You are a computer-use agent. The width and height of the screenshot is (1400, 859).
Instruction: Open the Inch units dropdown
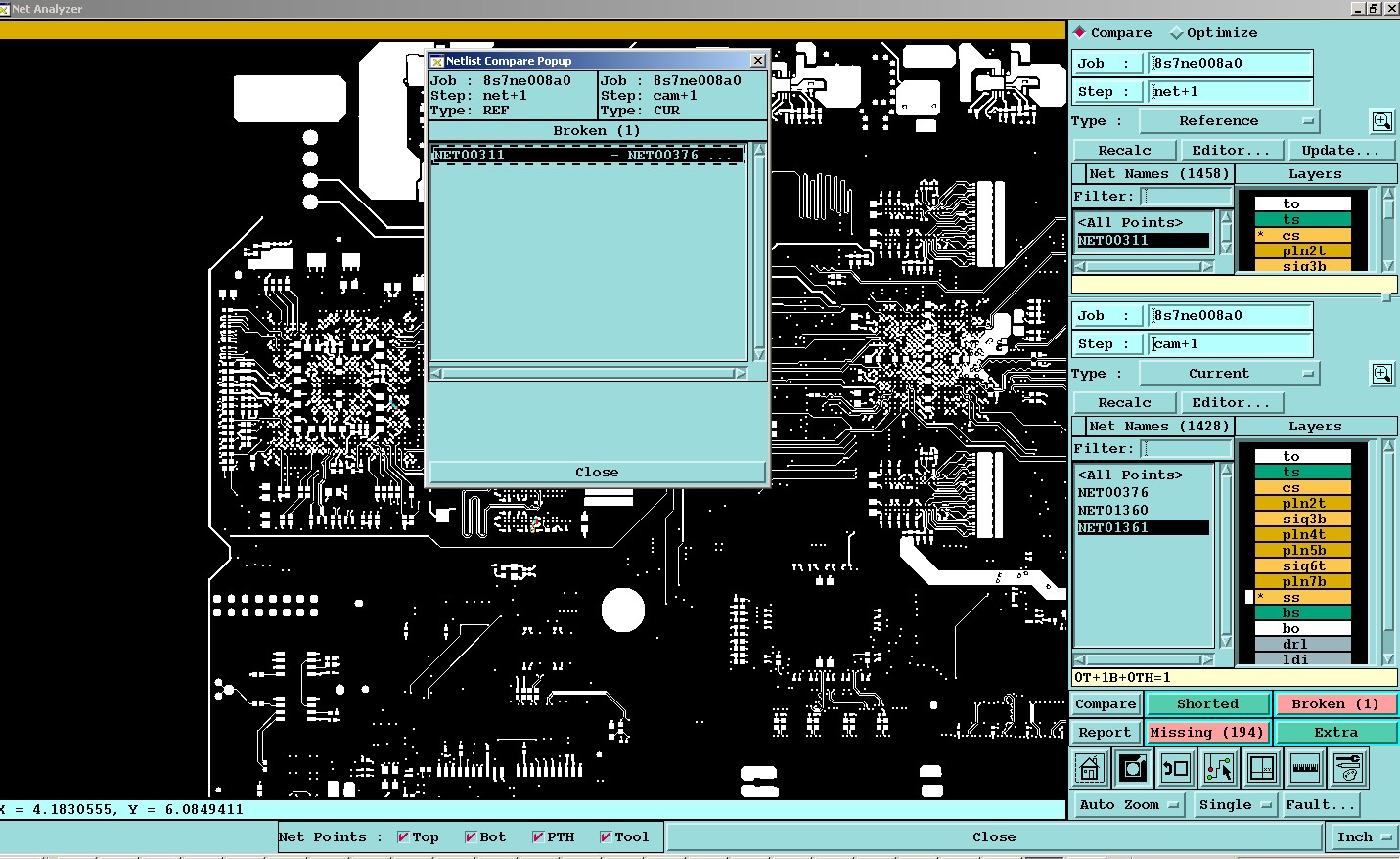click(1364, 837)
